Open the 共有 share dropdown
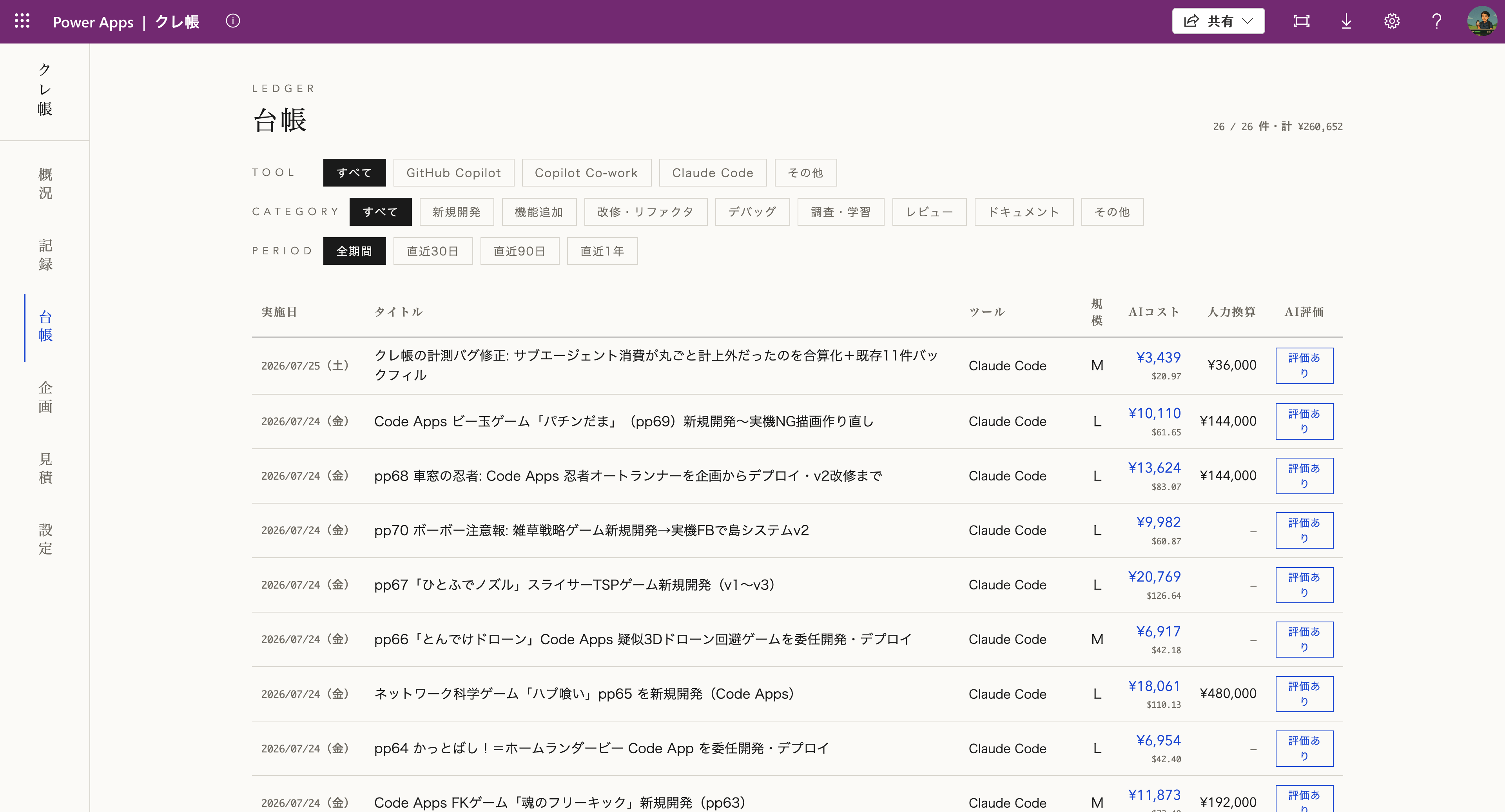 click(1218, 21)
